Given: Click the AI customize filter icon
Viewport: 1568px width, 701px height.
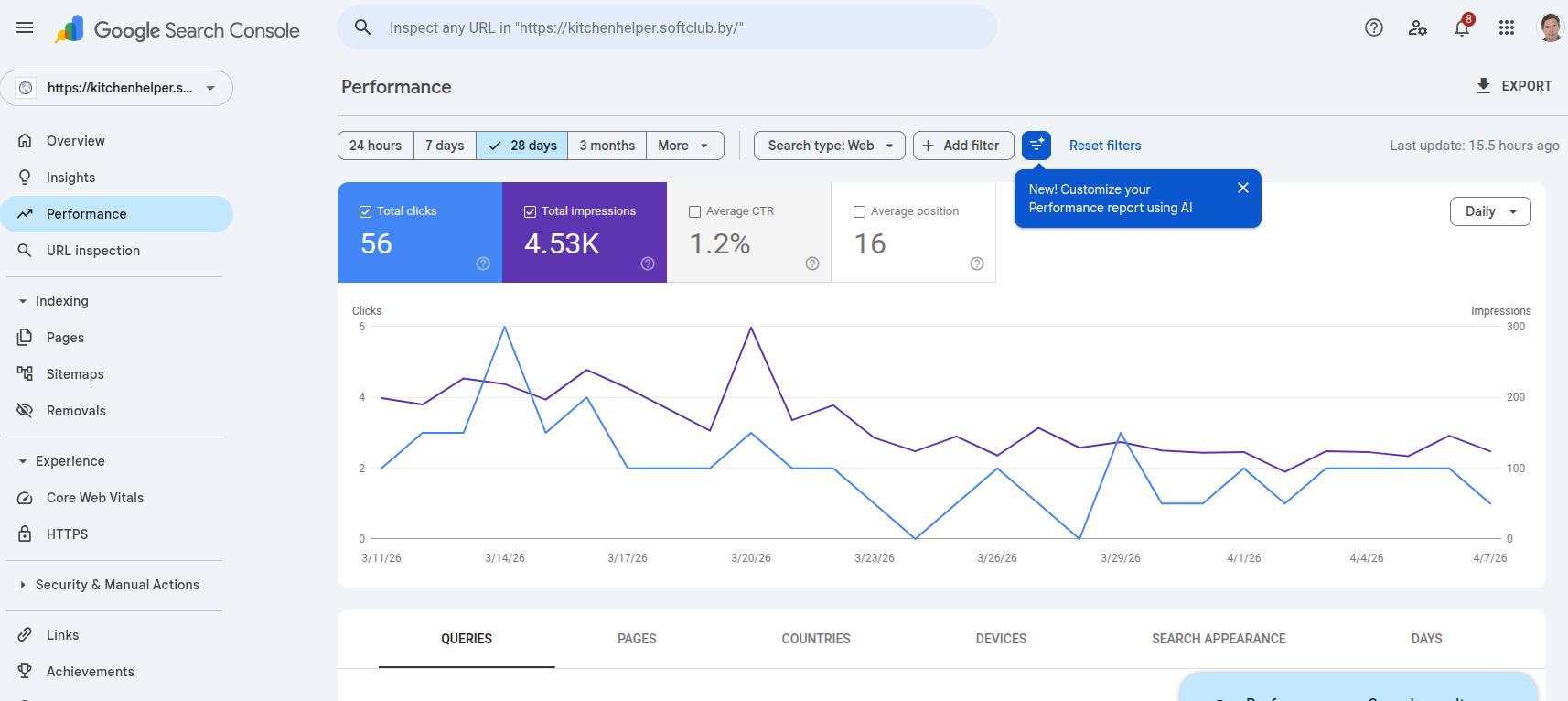Looking at the screenshot, I should point(1036,146).
